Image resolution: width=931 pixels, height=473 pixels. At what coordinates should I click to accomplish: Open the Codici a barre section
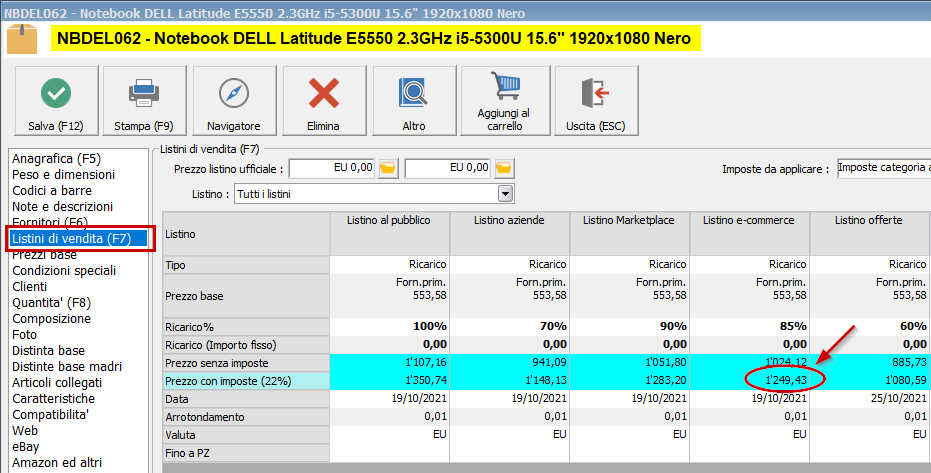click(52, 191)
